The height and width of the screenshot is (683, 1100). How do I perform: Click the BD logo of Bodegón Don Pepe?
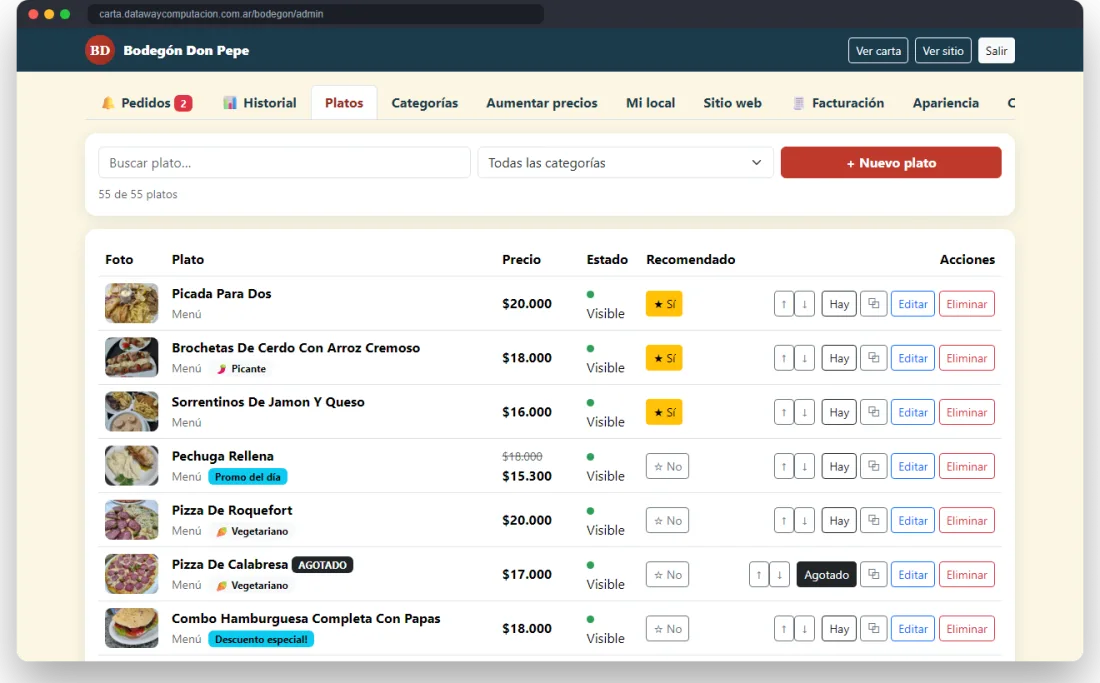click(100, 50)
